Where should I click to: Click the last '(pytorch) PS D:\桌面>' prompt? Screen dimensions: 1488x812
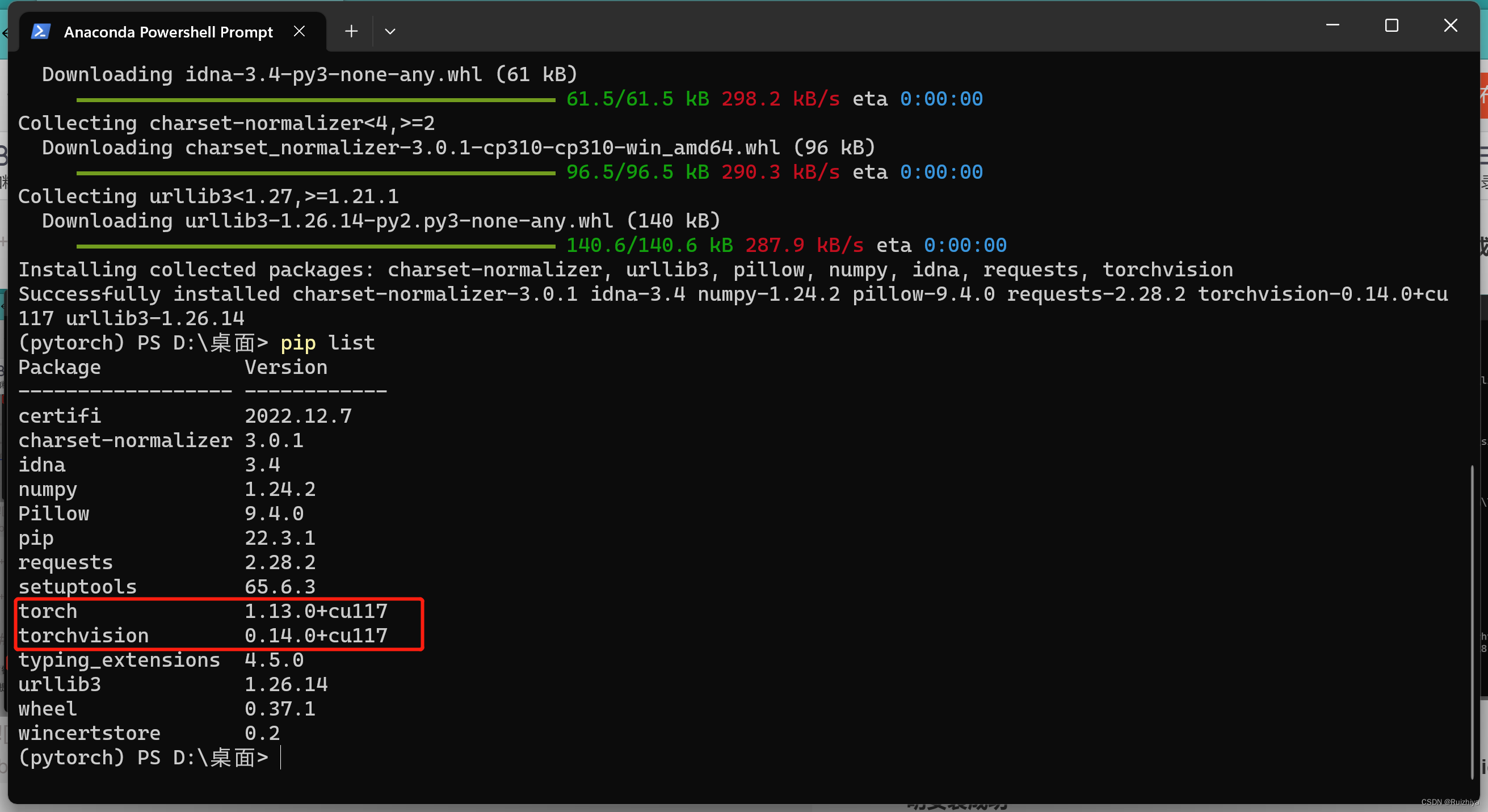point(143,758)
